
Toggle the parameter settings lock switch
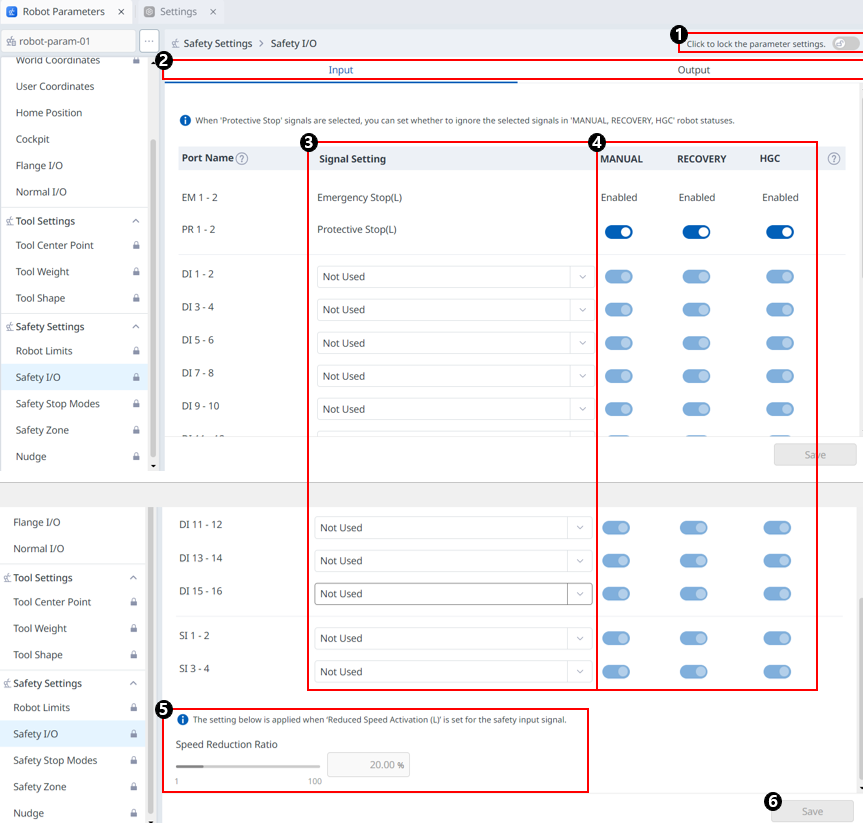[845, 43]
